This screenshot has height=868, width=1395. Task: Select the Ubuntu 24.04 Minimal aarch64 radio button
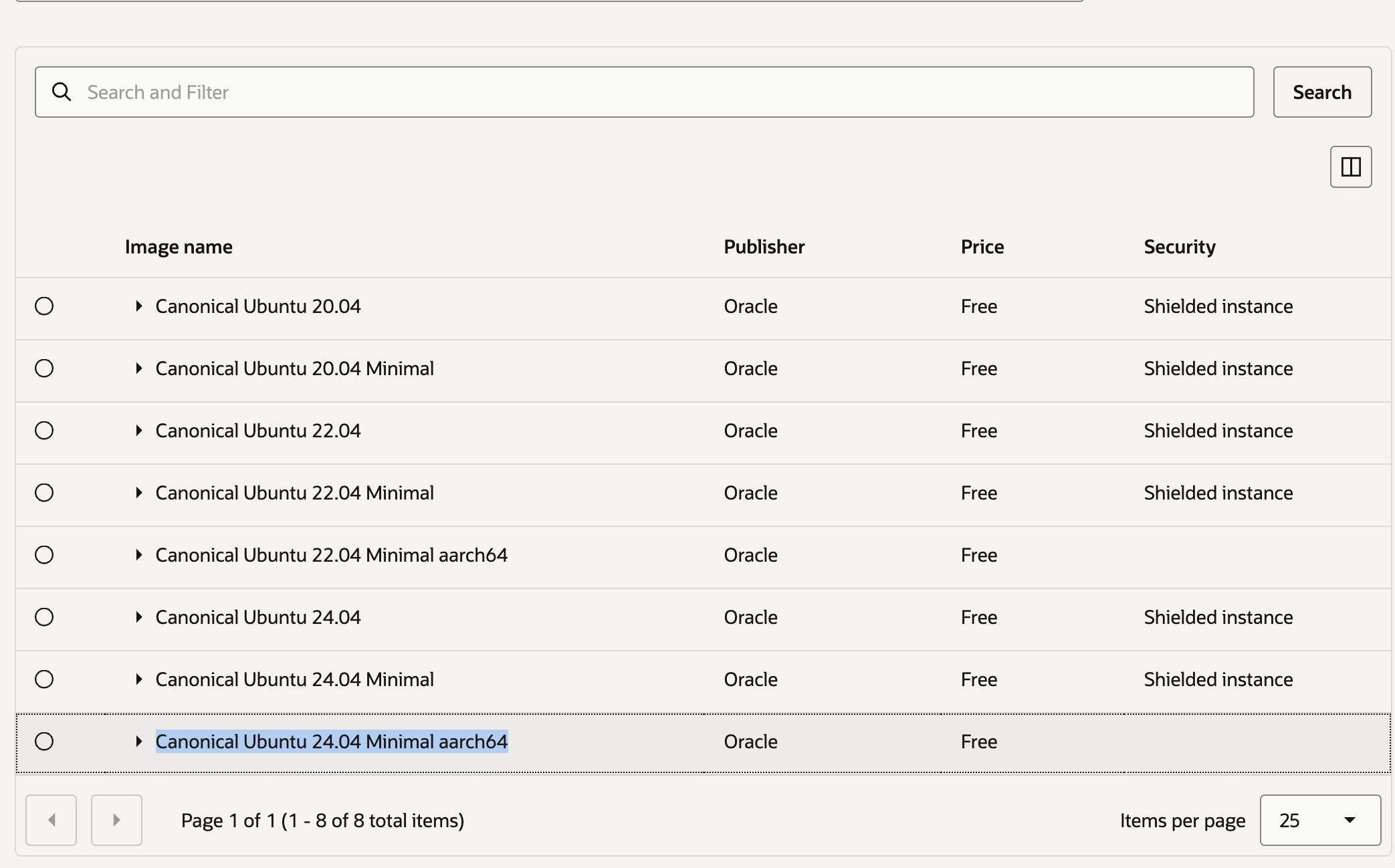tap(44, 742)
